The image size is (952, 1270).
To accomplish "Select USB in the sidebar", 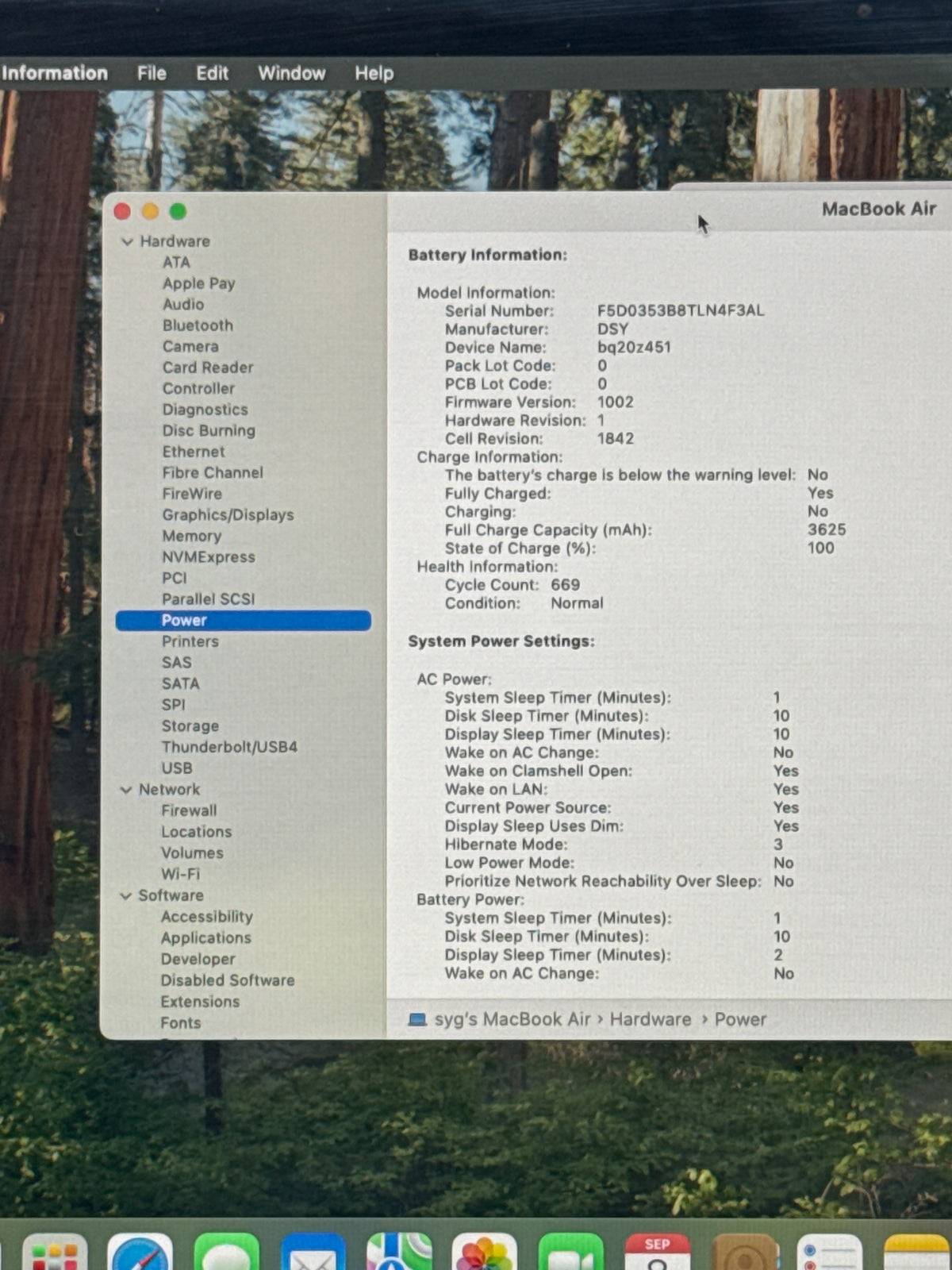I will click(x=177, y=768).
